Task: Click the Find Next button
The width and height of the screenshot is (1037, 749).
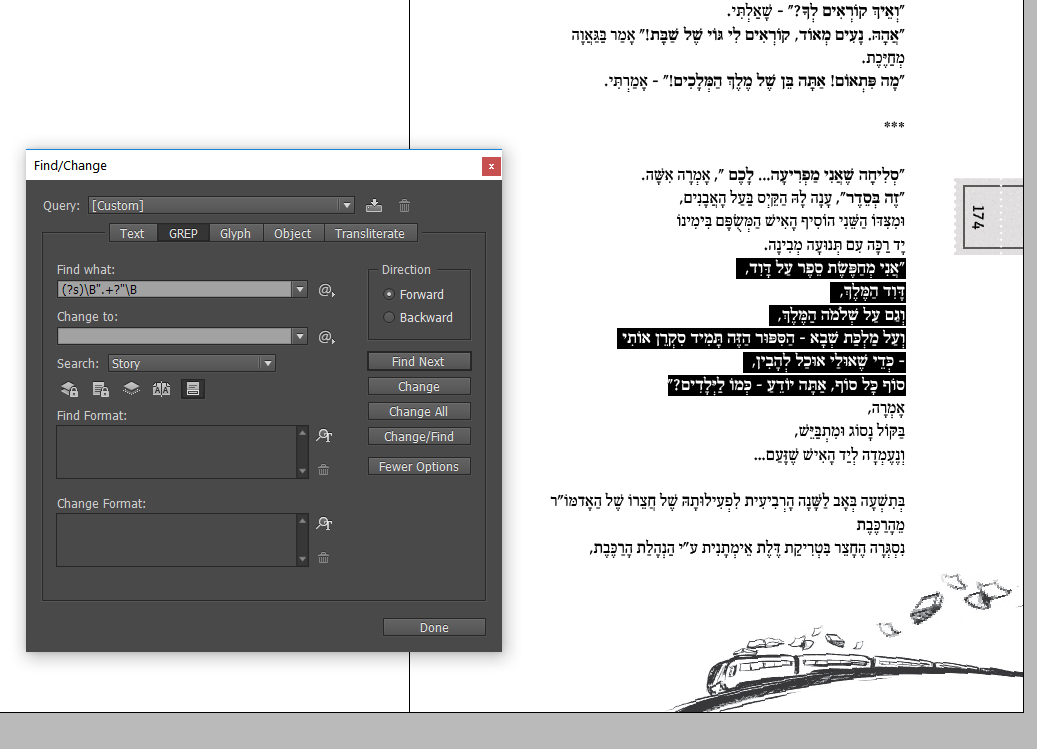Action: pyautogui.click(x=419, y=362)
